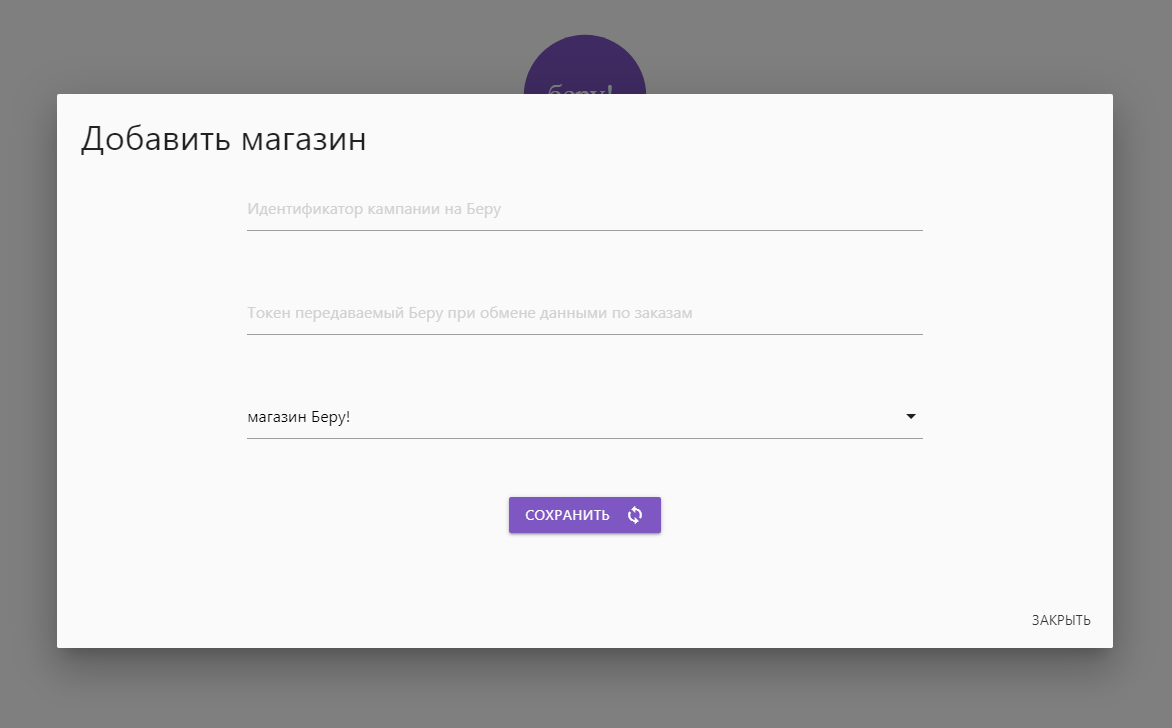Click the token placeholder text about заказам
Viewport: 1172px width, 728px height.
469,313
